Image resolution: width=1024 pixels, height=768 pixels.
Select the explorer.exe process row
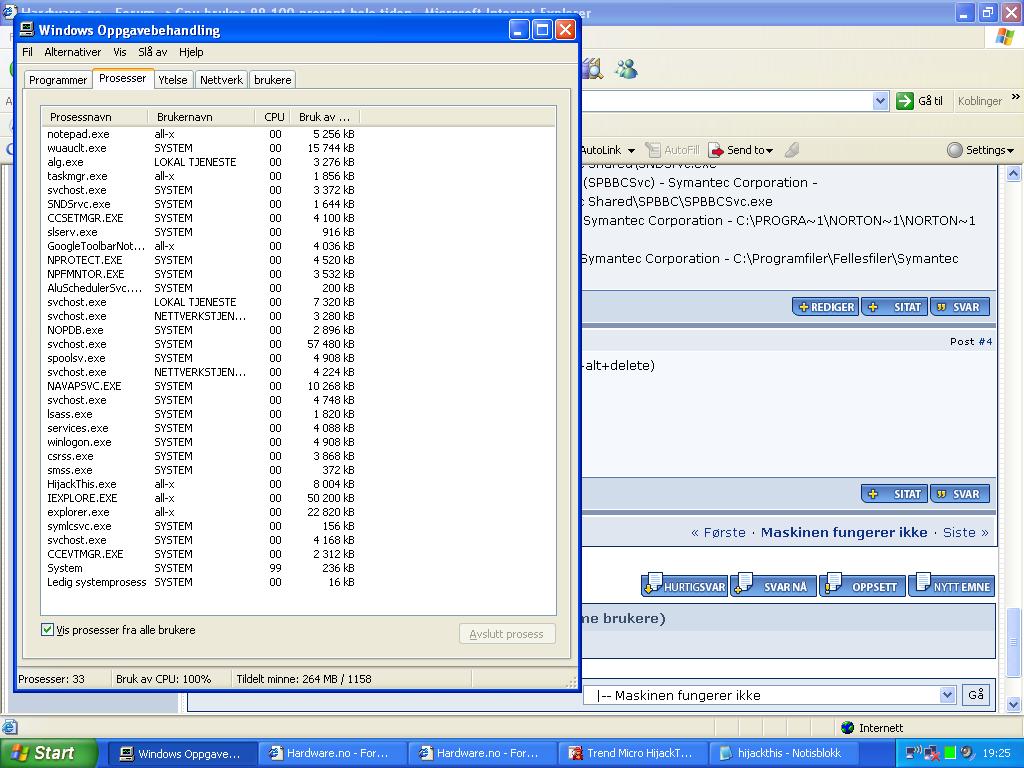pos(200,513)
